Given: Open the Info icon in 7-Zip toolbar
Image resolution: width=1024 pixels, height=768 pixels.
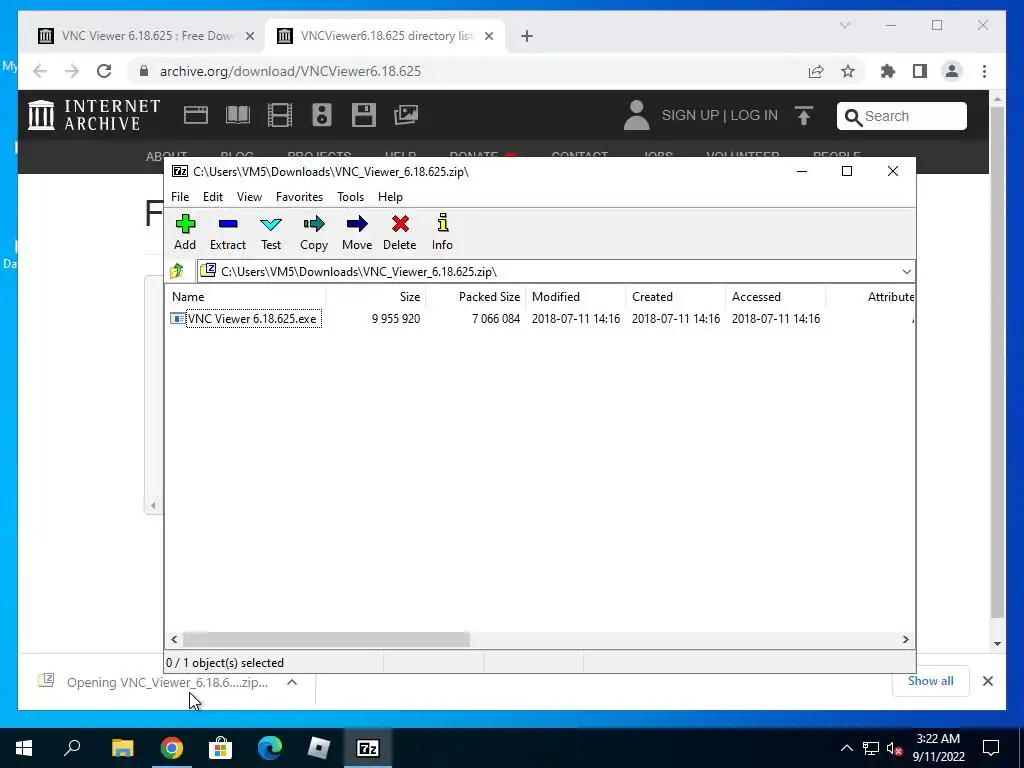Looking at the screenshot, I should pyautogui.click(x=442, y=232).
